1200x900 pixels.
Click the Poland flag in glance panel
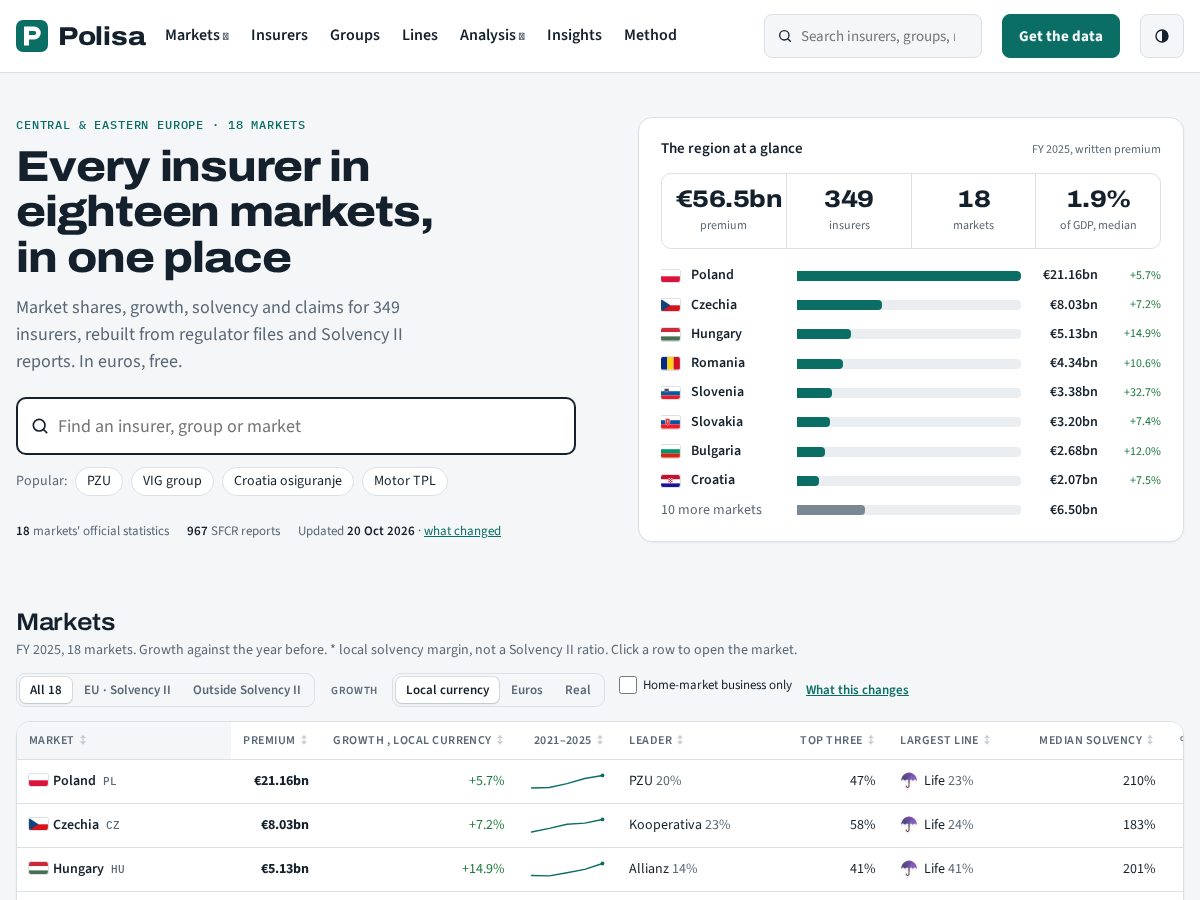point(670,275)
